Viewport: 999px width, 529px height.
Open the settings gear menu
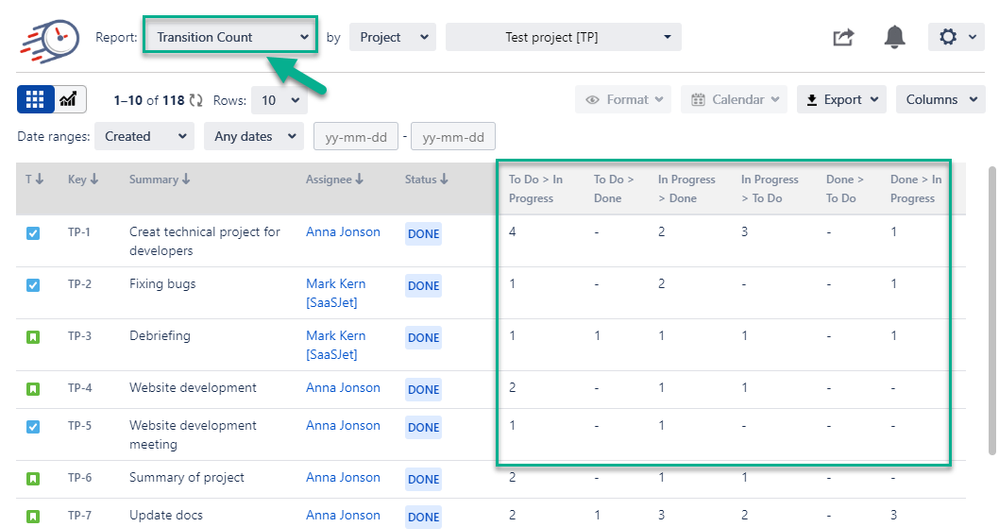tap(956, 37)
